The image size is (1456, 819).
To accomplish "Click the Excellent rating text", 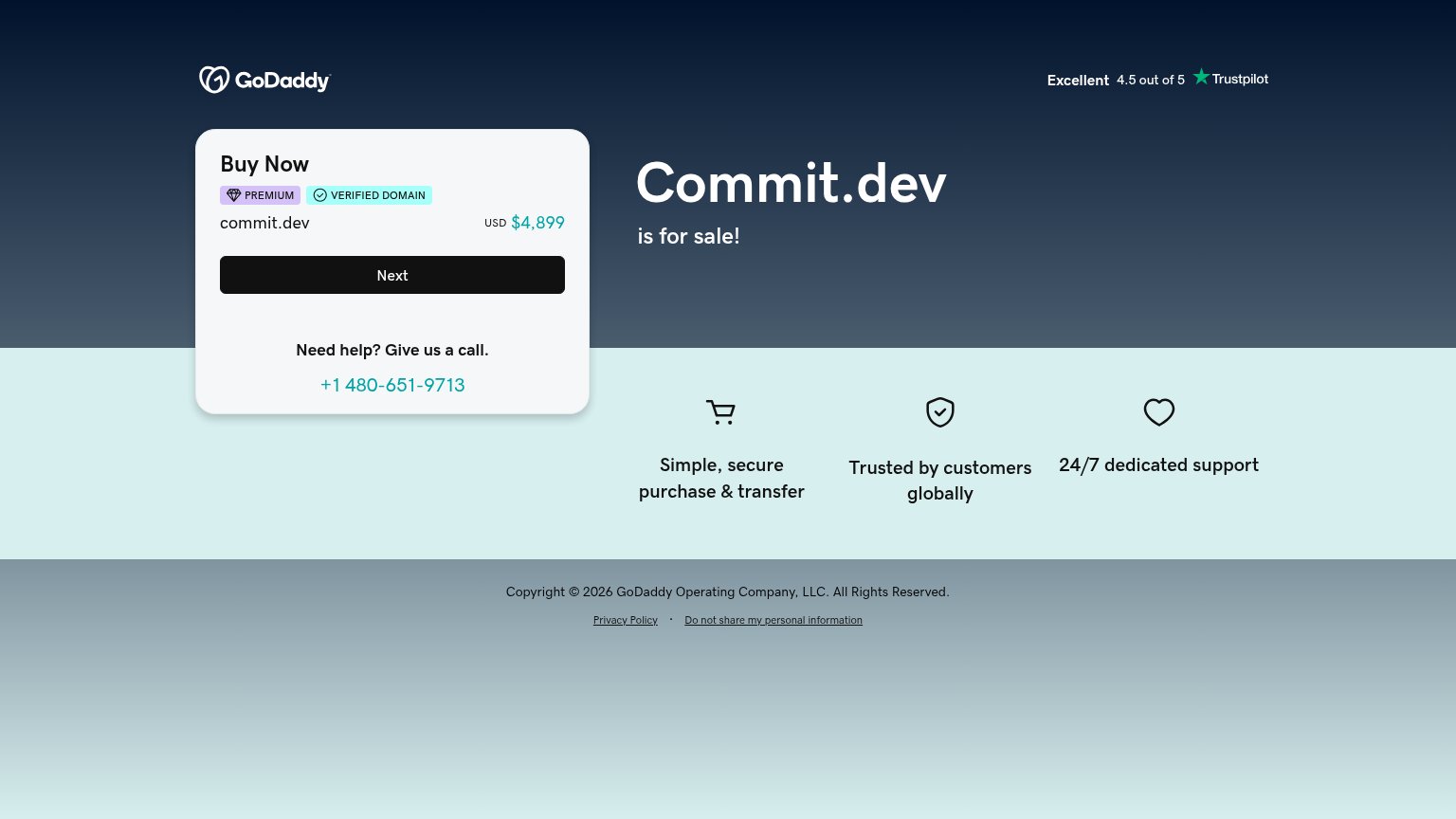I will [x=1078, y=81].
